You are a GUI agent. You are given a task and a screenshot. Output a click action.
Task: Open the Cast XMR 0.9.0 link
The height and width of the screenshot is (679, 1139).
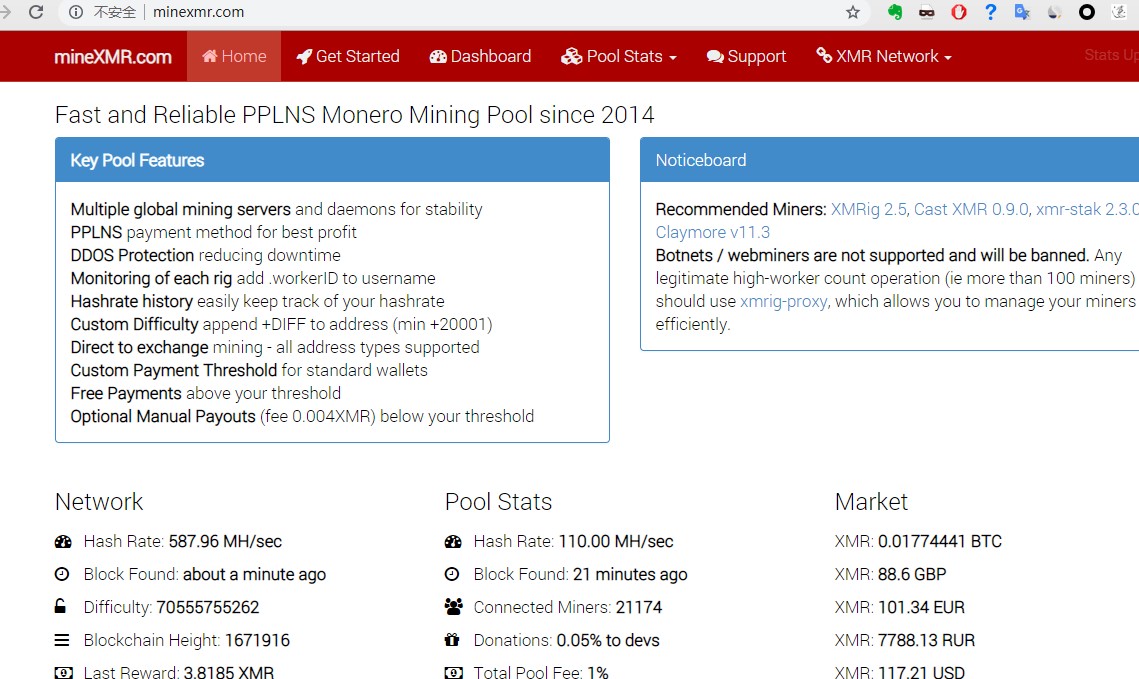coord(971,209)
